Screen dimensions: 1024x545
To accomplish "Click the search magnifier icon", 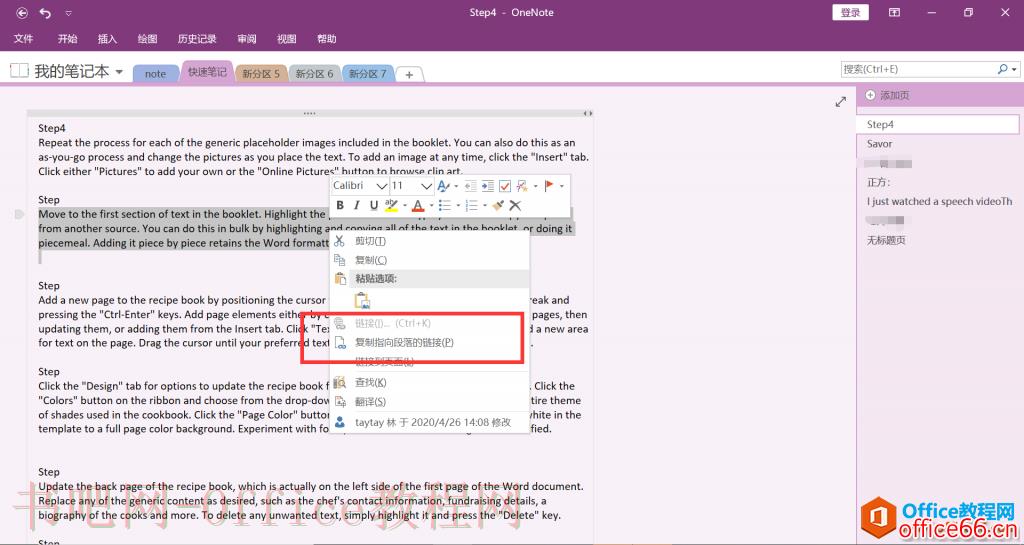I will pyautogui.click(x=1002, y=69).
